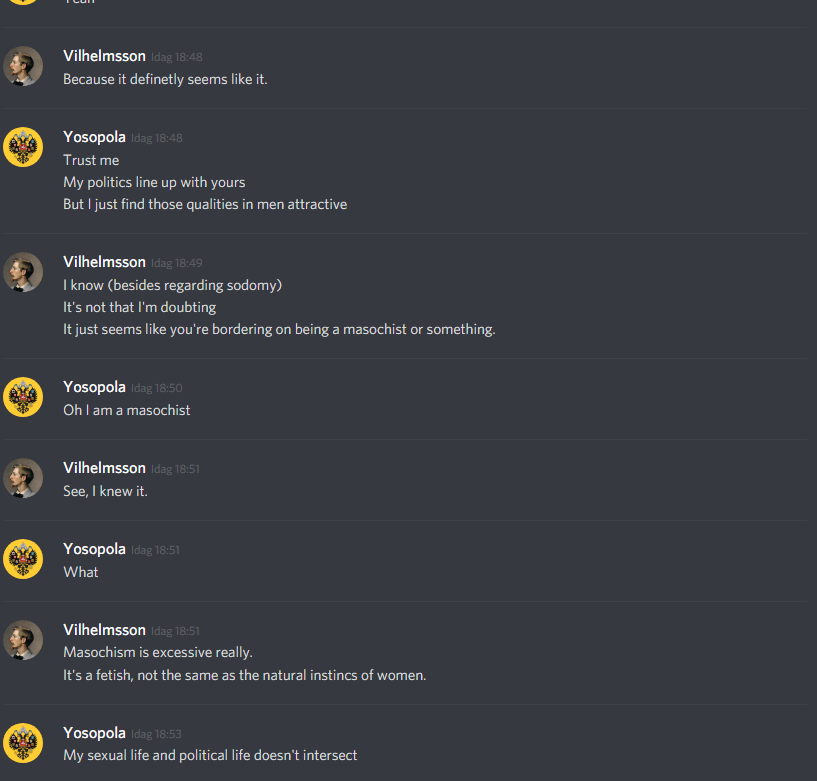Click the "Idag 18:48" timestamp after Vilhelmsson
817x781 pixels.
point(177,57)
